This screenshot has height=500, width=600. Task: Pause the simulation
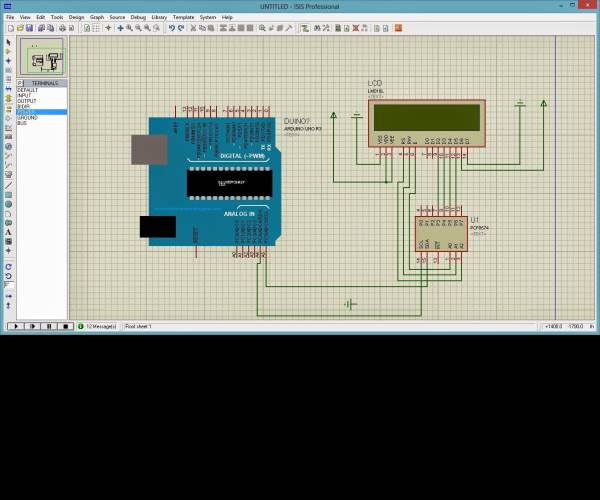49,326
